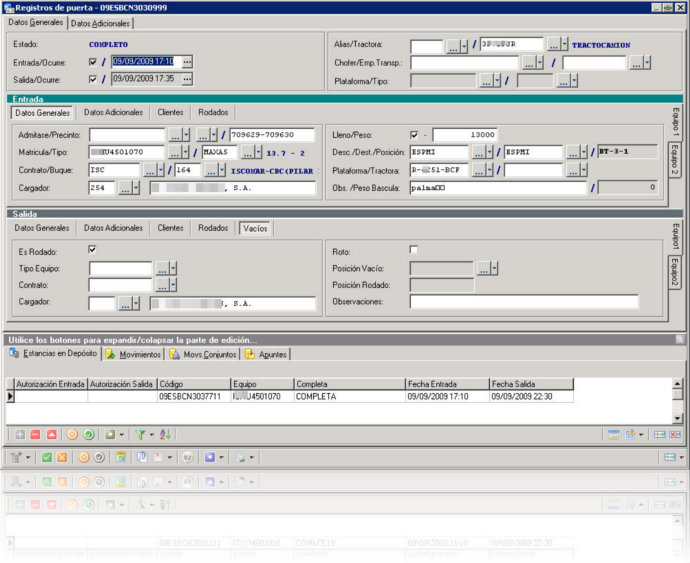
Task: Click the A-Z sort icon
Action: coord(165,435)
